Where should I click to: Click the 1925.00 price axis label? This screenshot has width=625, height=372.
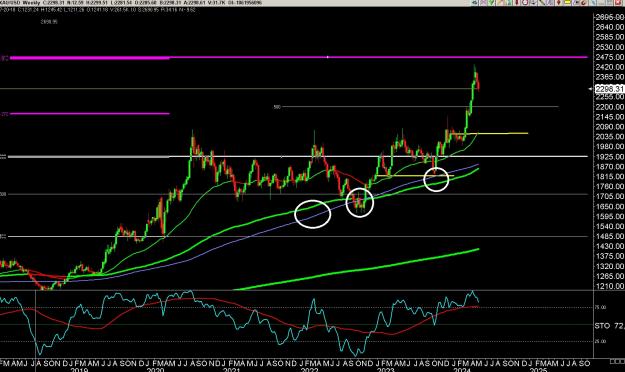[609, 157]
